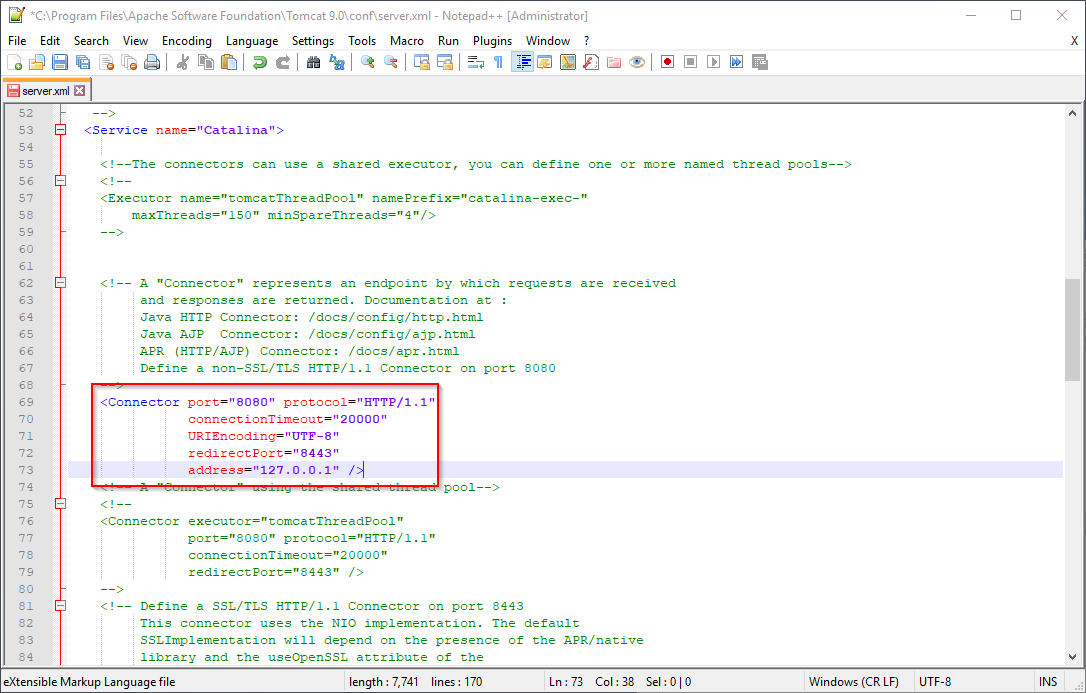The image size is (1086, 693).
Task: Click the Stop Recording macro icon
Action: (x=691, y=62)
